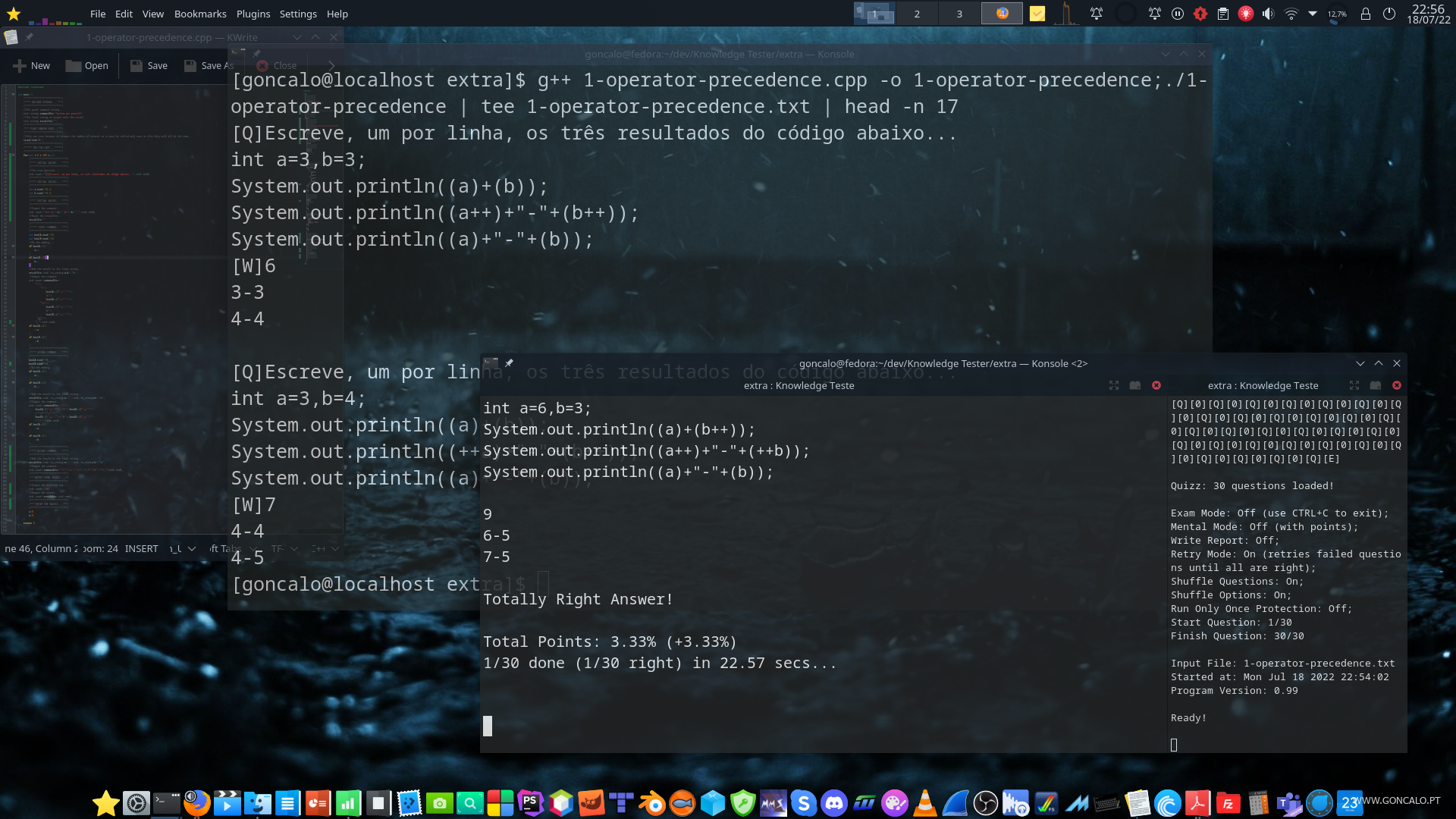Click the left Konsole <2> terminal cursor
Screen dimensions: 1456x819
coord(488,726)
